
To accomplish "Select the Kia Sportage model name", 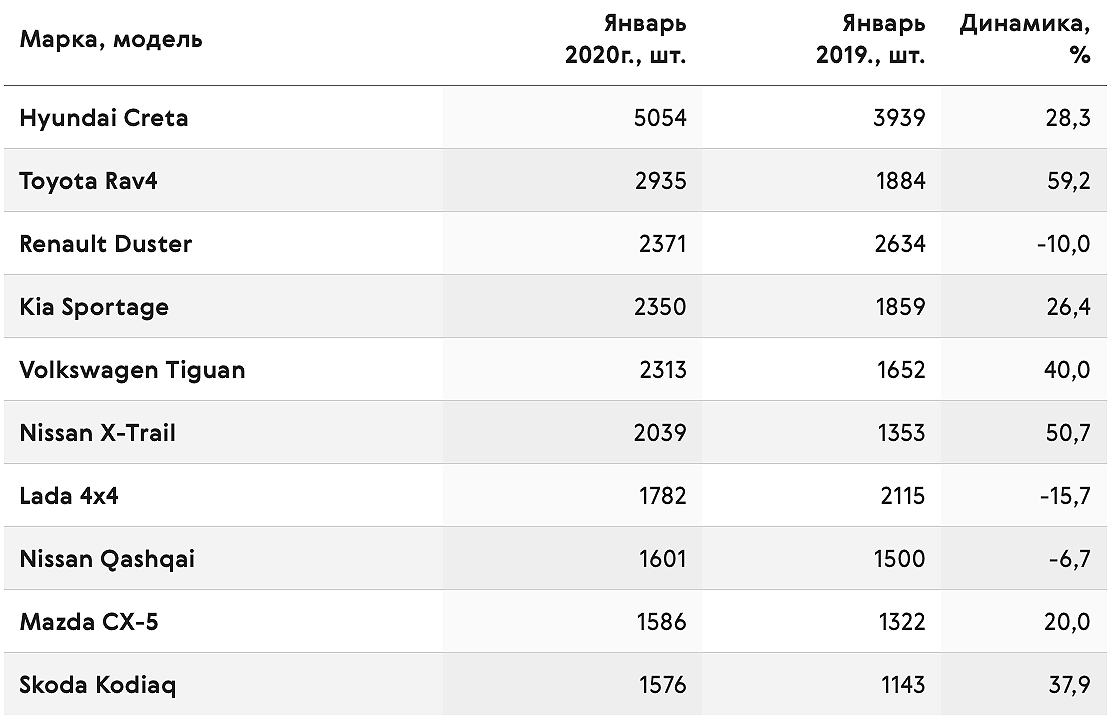I will click(94, 307).
